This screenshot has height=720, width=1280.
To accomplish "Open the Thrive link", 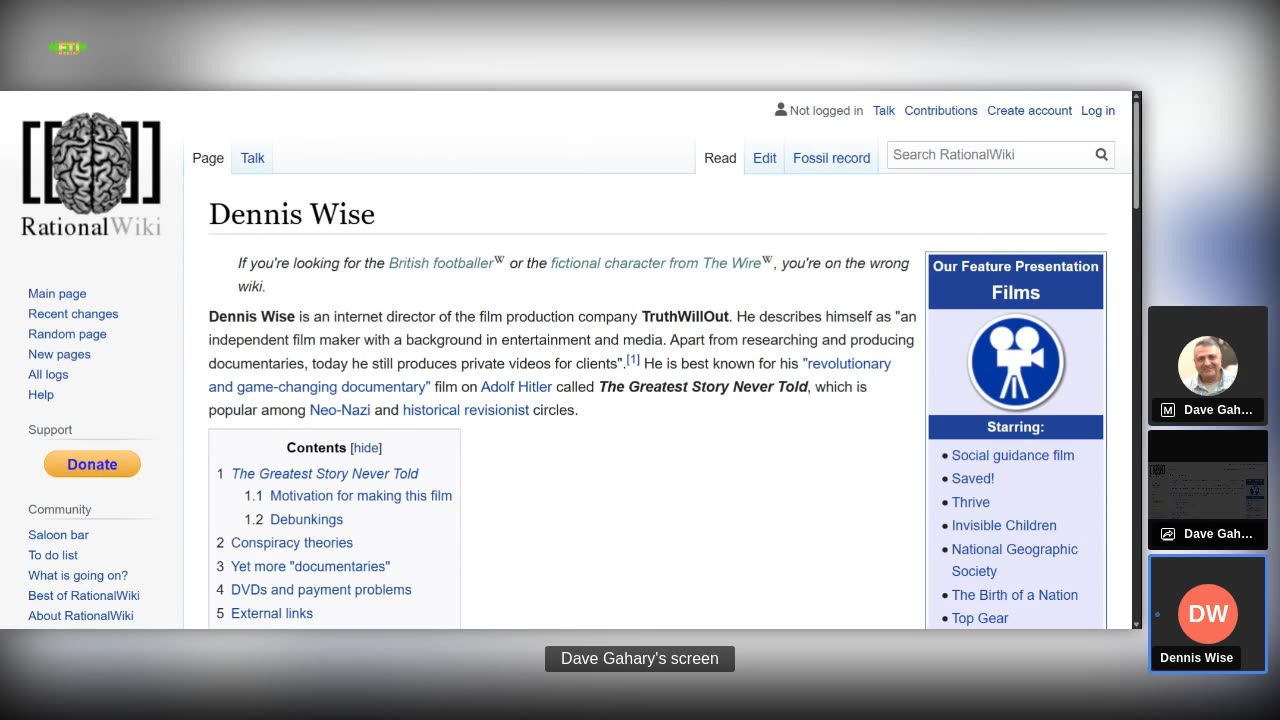I will click(x=971, y=502).
